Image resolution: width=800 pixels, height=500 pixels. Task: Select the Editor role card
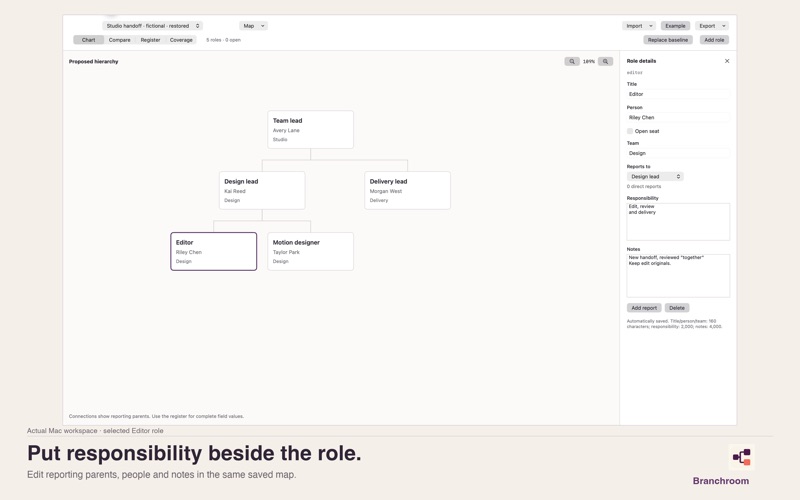tap(213, 252)
